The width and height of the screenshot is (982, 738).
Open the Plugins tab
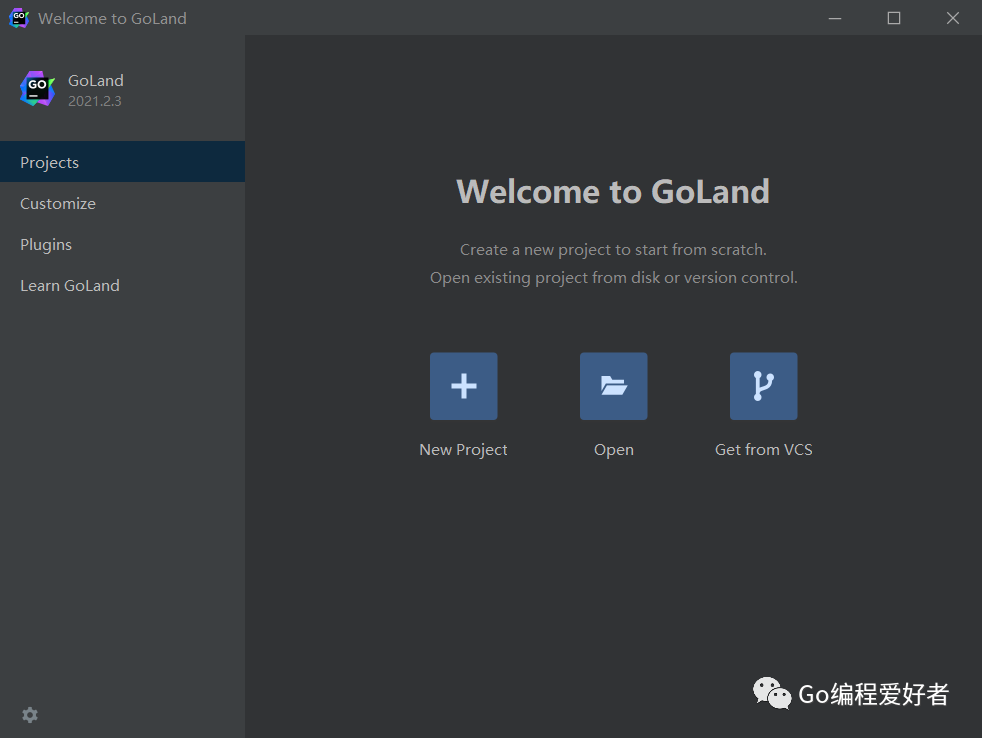(x=122, y=244)
